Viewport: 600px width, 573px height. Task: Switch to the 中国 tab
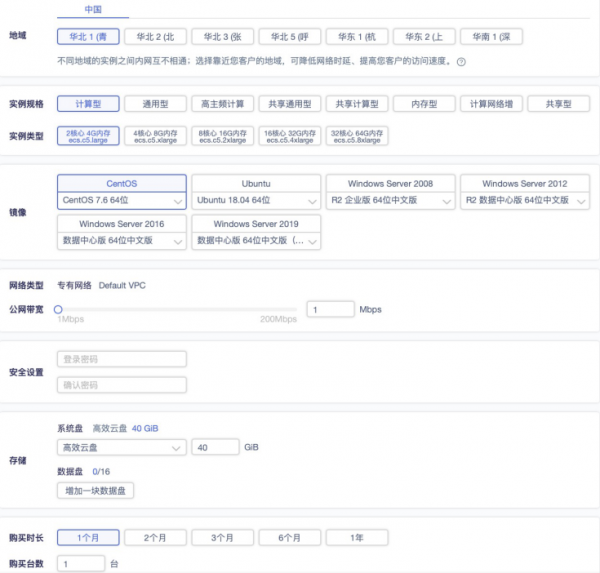pyautogui.click(x=93, y=10)
